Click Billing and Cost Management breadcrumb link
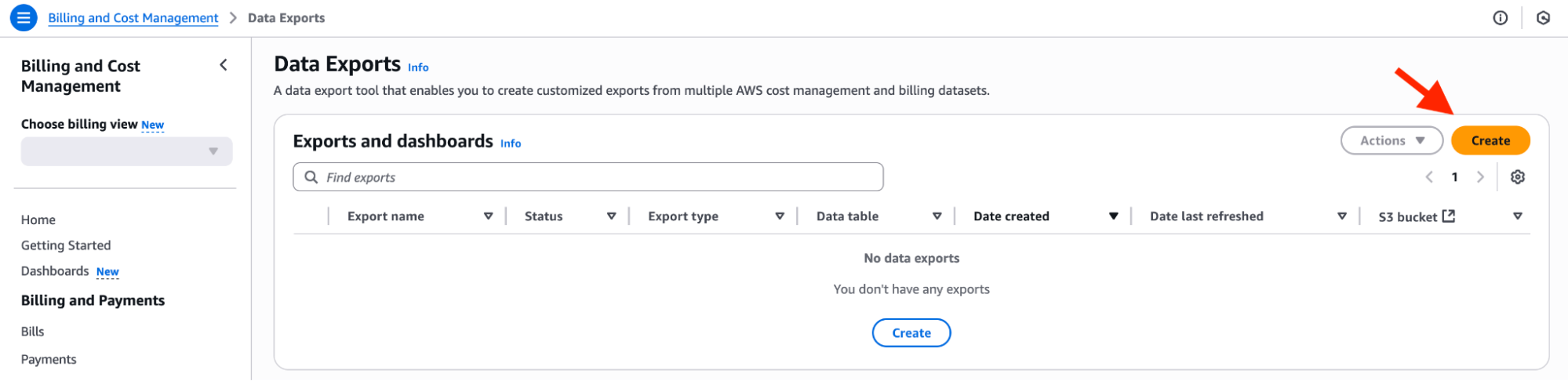Image resolution: width=1568 pixels, height=381 pixels. coord(133,18)
